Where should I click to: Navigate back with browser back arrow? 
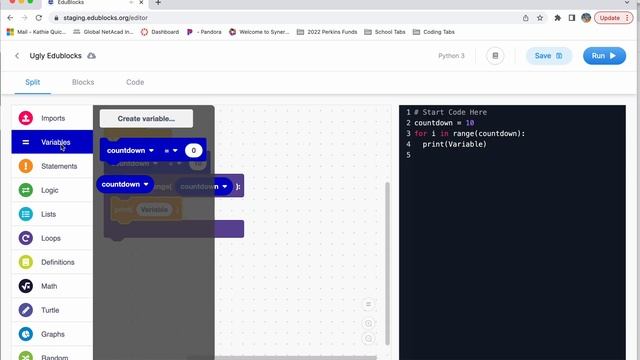(x=10, y=18)
